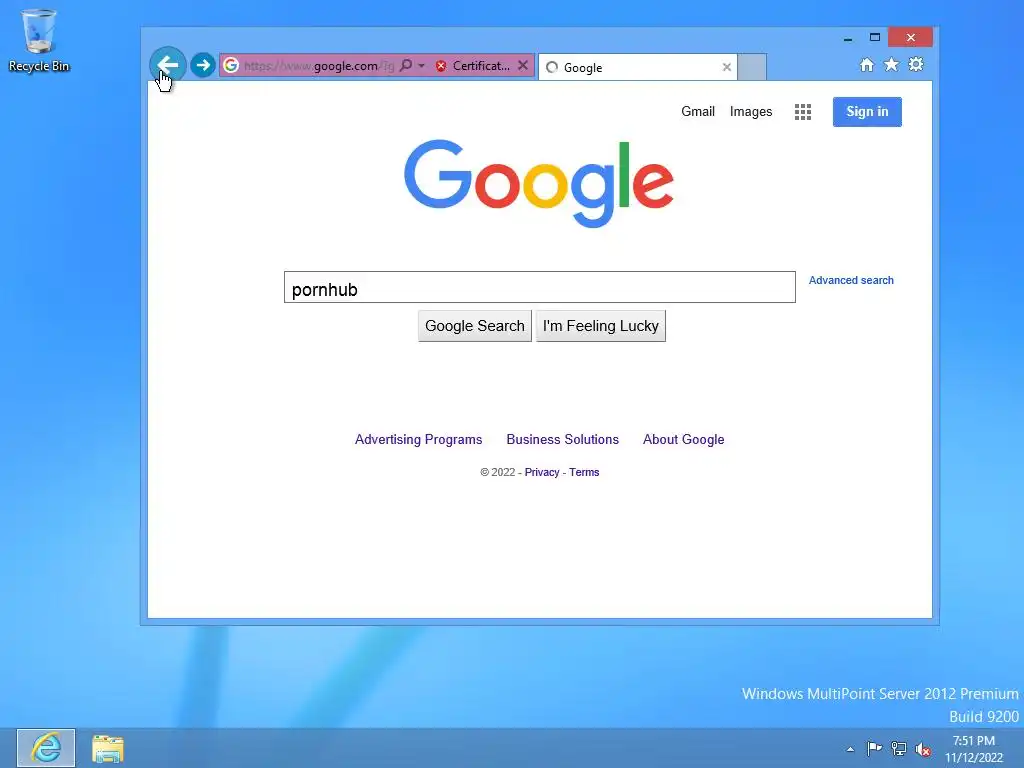
Task: Show hidden tray icons arrow
Action: (x=850, y=749)
